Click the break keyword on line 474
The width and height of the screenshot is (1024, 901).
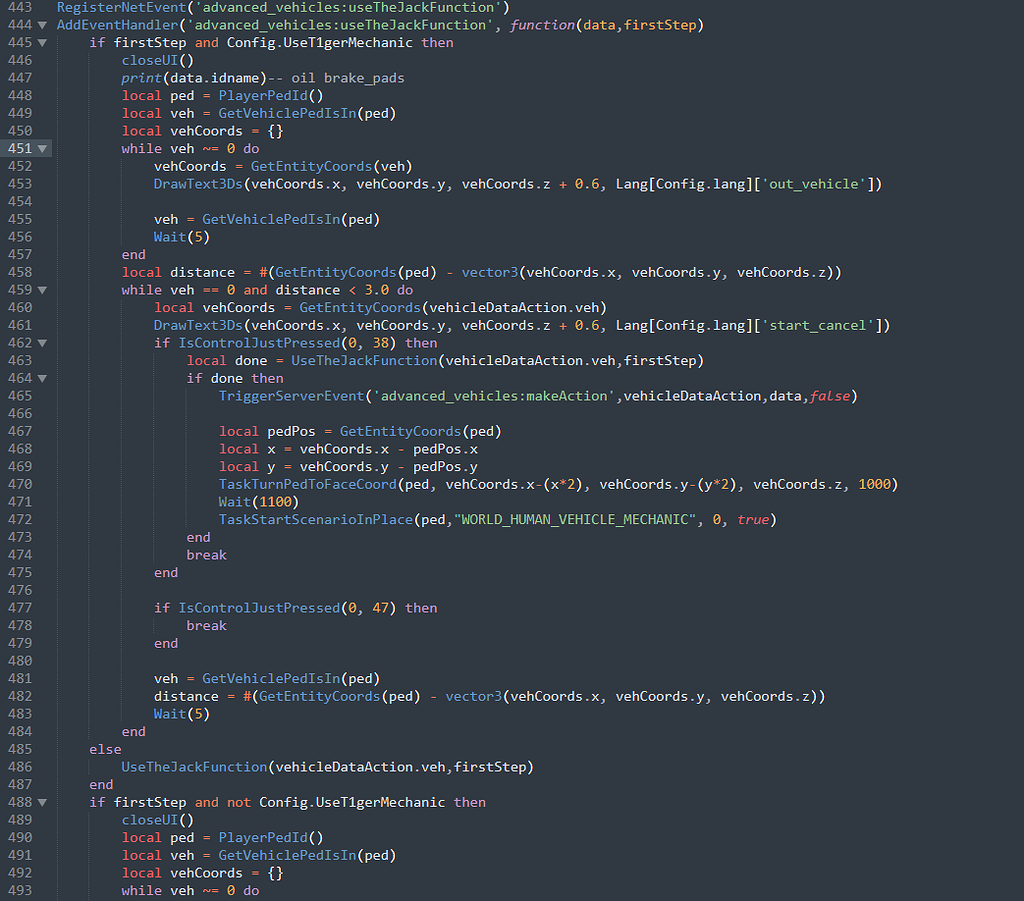click(206, 554)
